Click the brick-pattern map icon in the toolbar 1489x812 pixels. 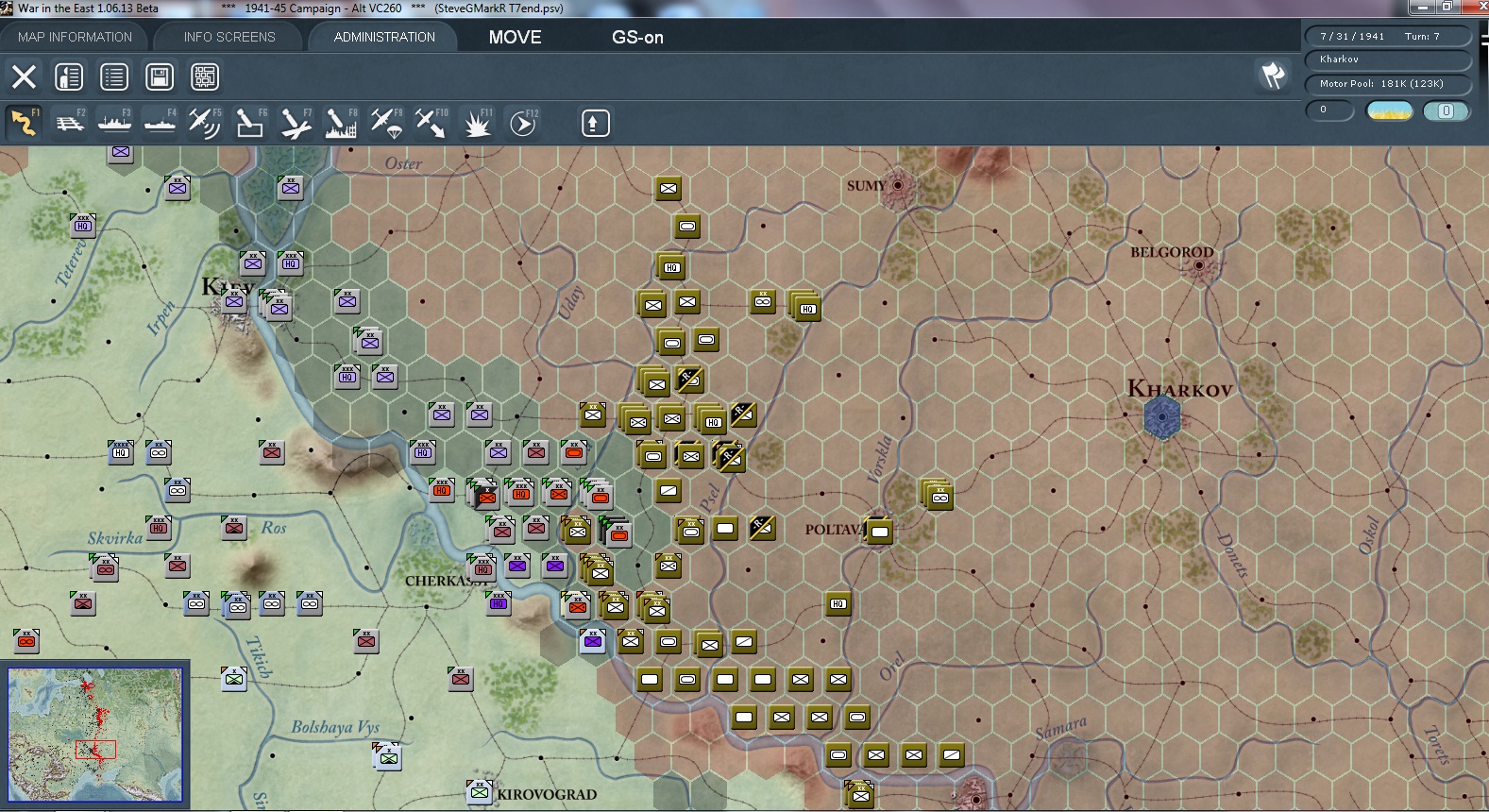[205, 76]
